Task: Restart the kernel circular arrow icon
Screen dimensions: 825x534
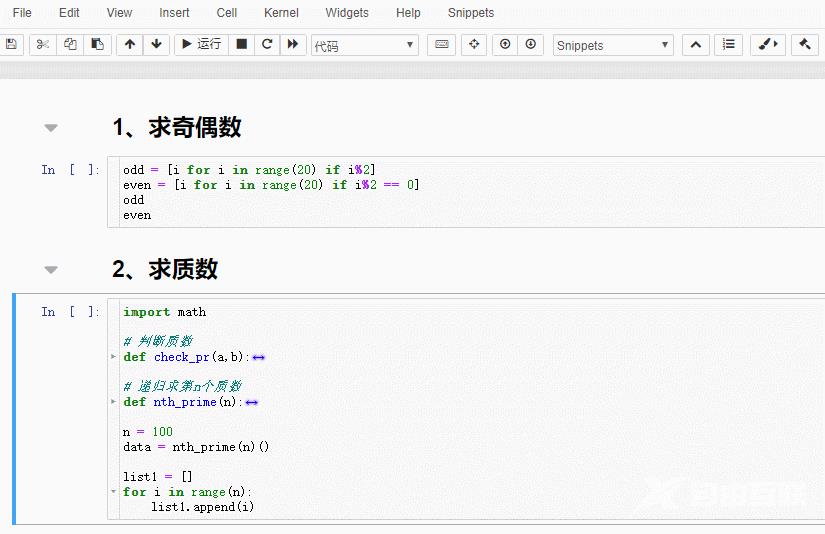Action: [x=267, y=44]
